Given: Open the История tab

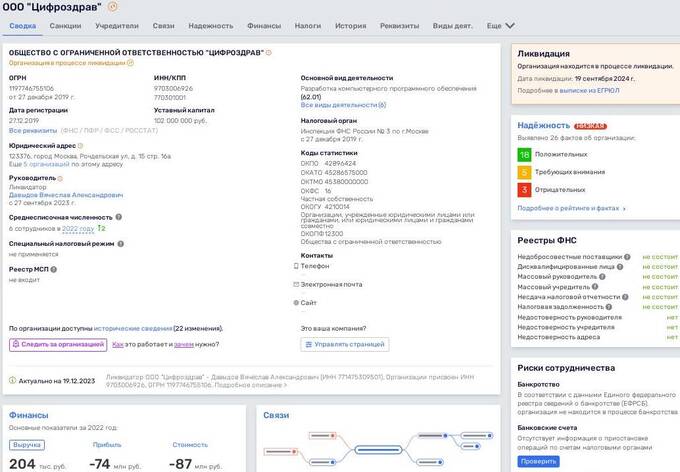Looking at the screenshot, I should [x=351, y=26].
